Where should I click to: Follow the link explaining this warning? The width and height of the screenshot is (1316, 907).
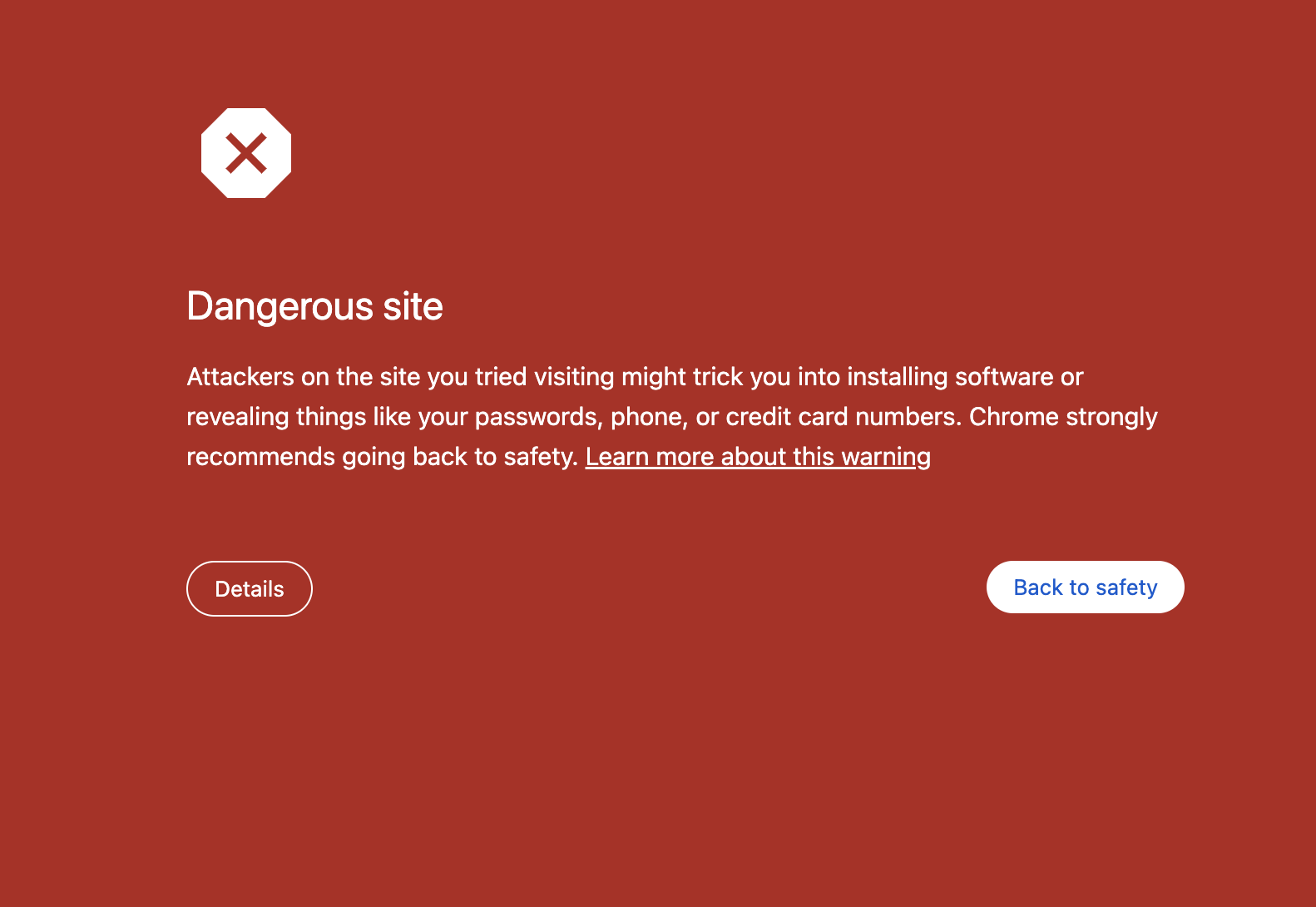[758, 456]
